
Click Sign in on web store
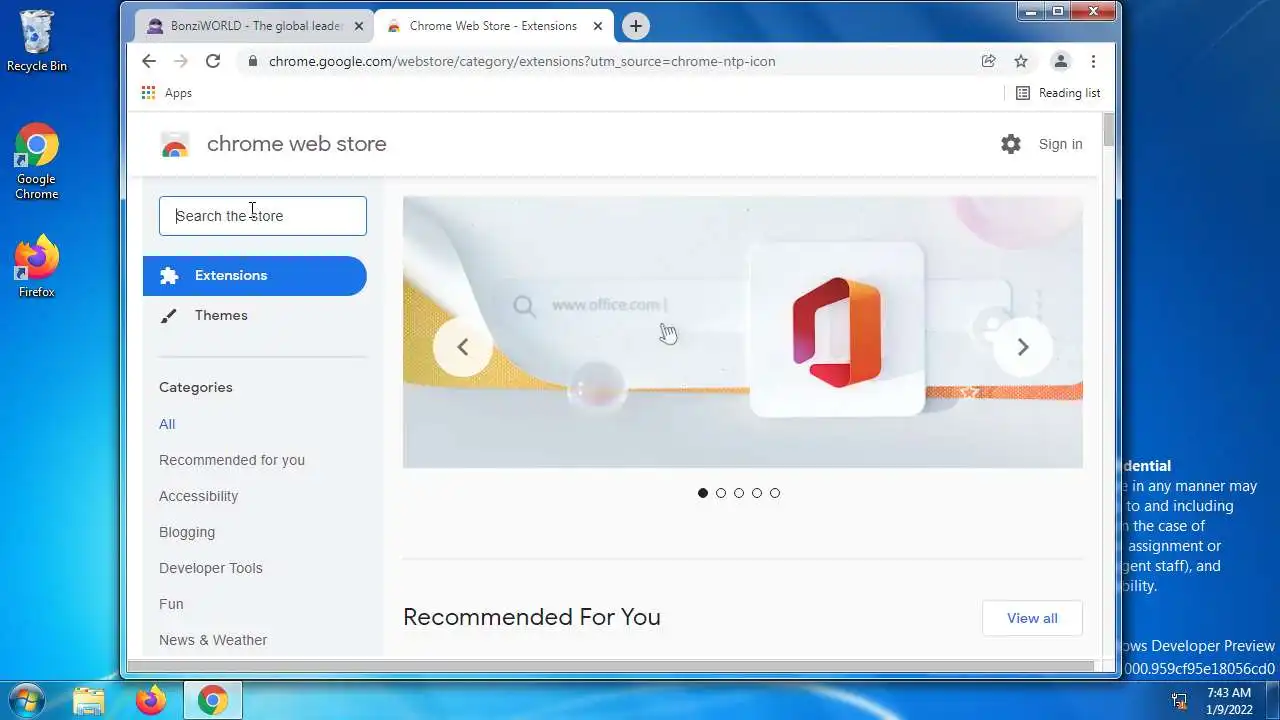point(1060,144)
